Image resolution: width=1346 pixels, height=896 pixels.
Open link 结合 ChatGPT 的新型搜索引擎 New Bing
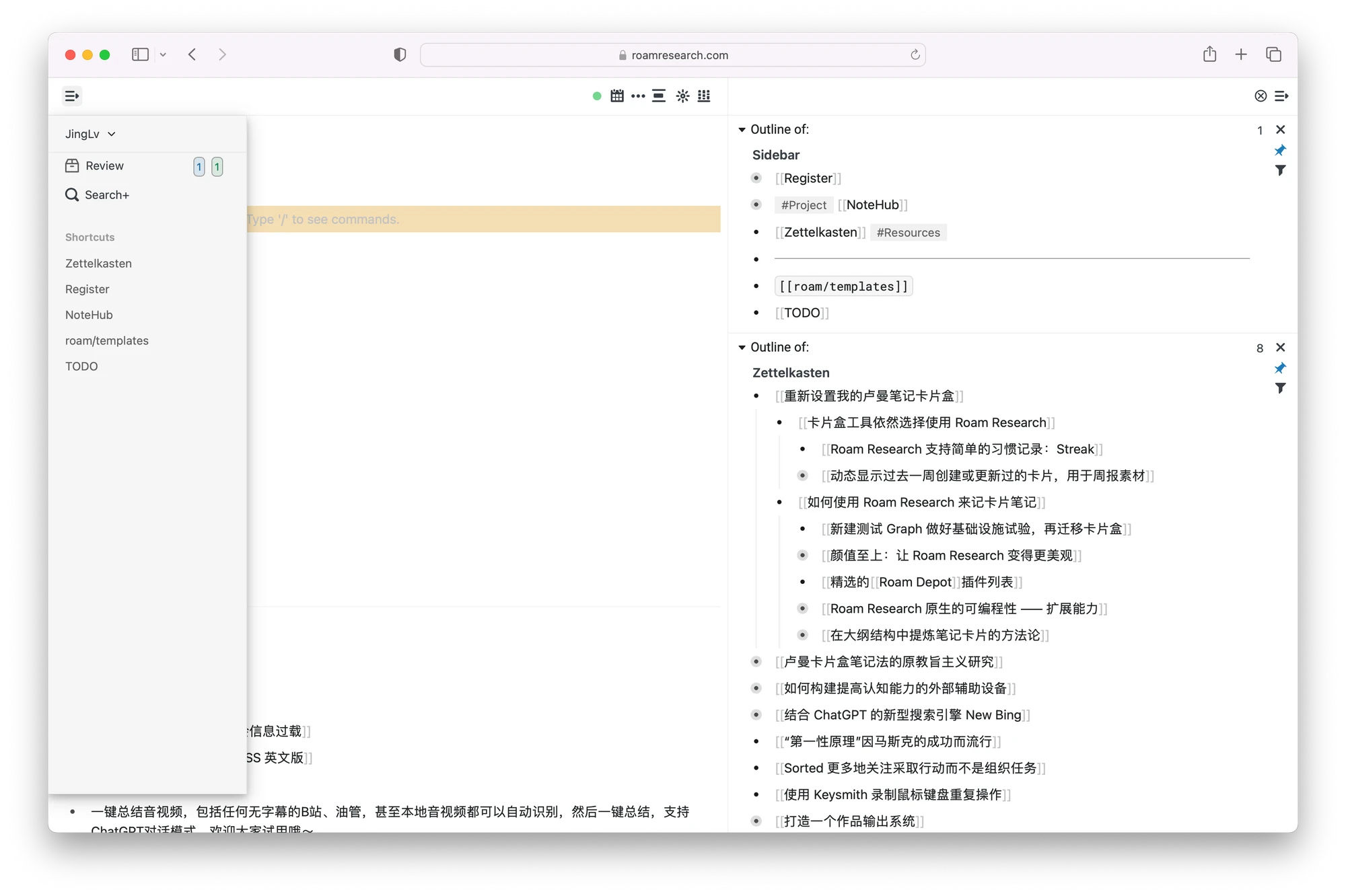point(902,715)
